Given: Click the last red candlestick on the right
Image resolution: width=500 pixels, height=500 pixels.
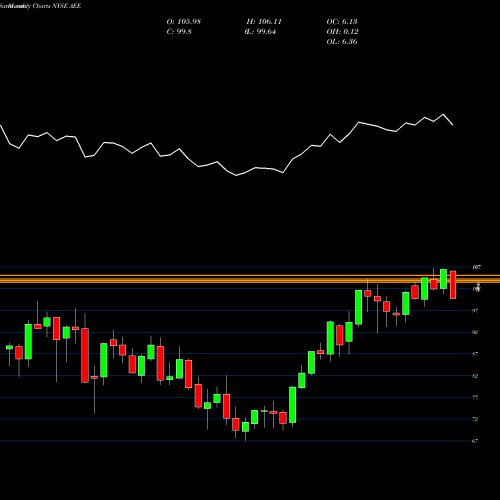Looking at the screenshot, I should [x=453, y=285].
